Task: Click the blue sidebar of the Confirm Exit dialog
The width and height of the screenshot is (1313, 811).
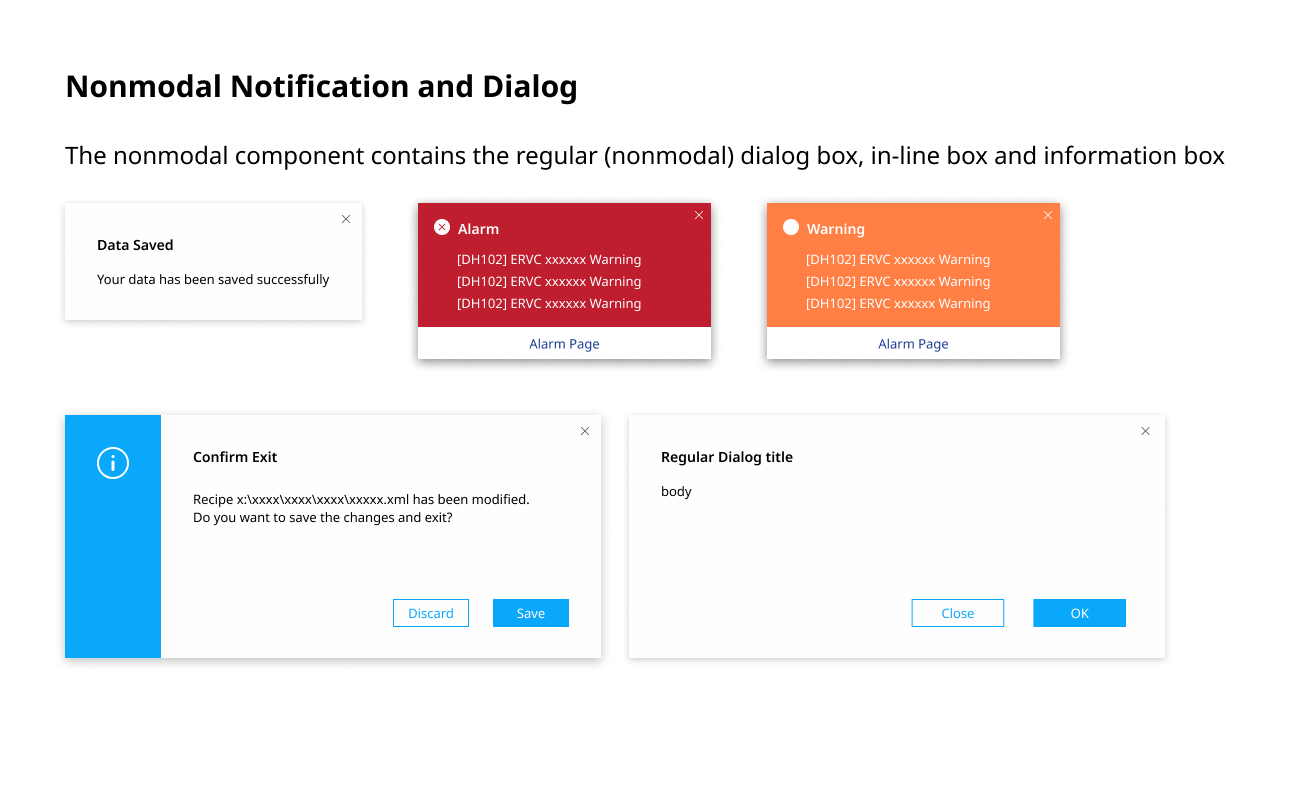Action: pos(113,536)
